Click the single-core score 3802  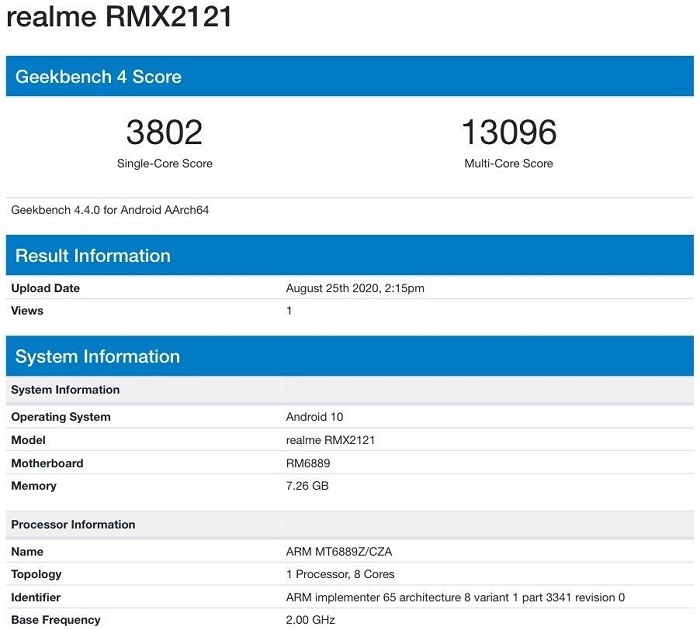tap(164, 132)
